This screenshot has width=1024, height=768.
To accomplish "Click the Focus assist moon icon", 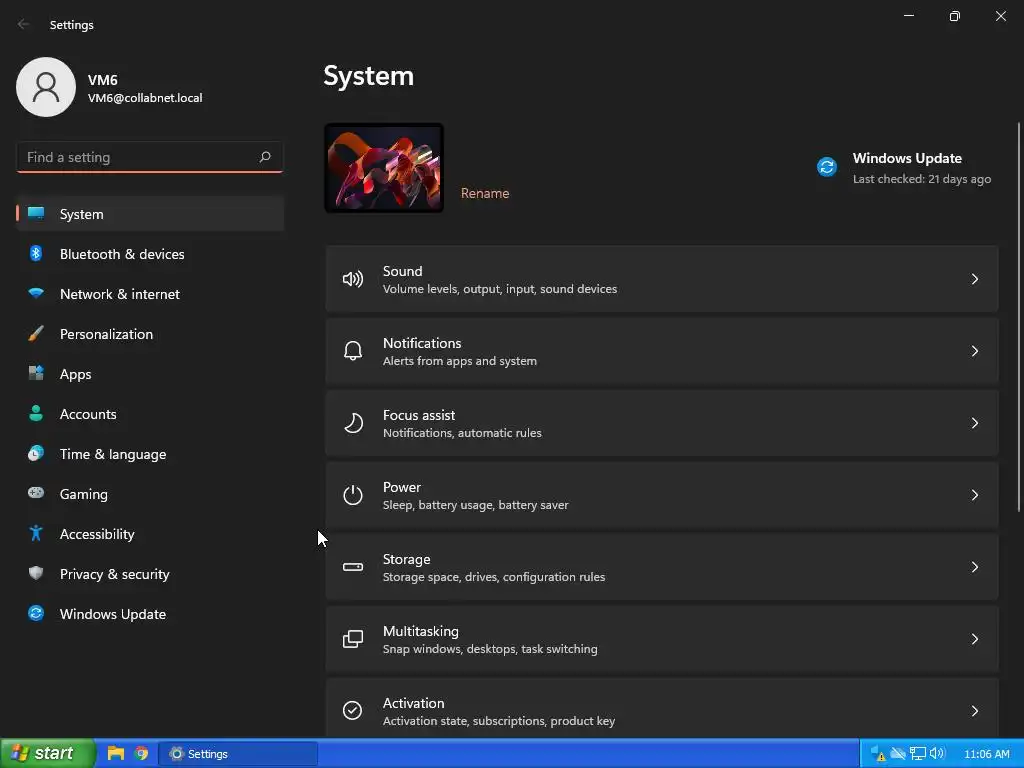I will (353, 423).
